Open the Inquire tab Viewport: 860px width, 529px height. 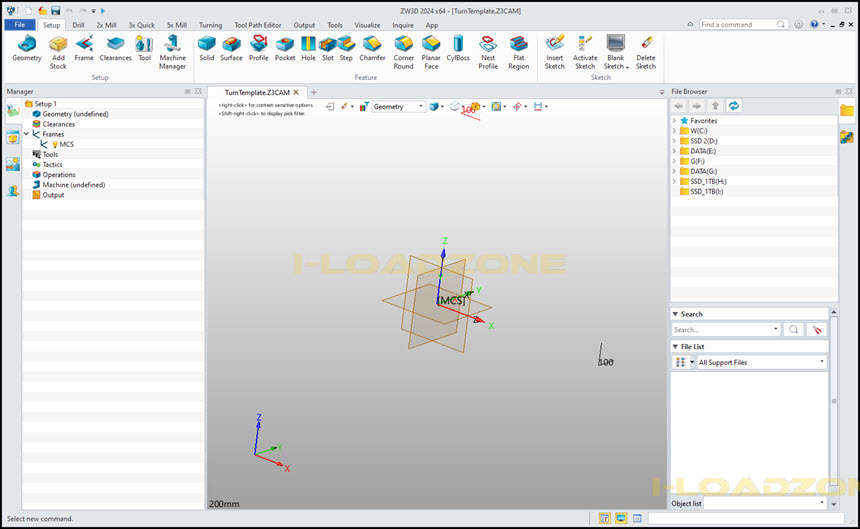403,25
